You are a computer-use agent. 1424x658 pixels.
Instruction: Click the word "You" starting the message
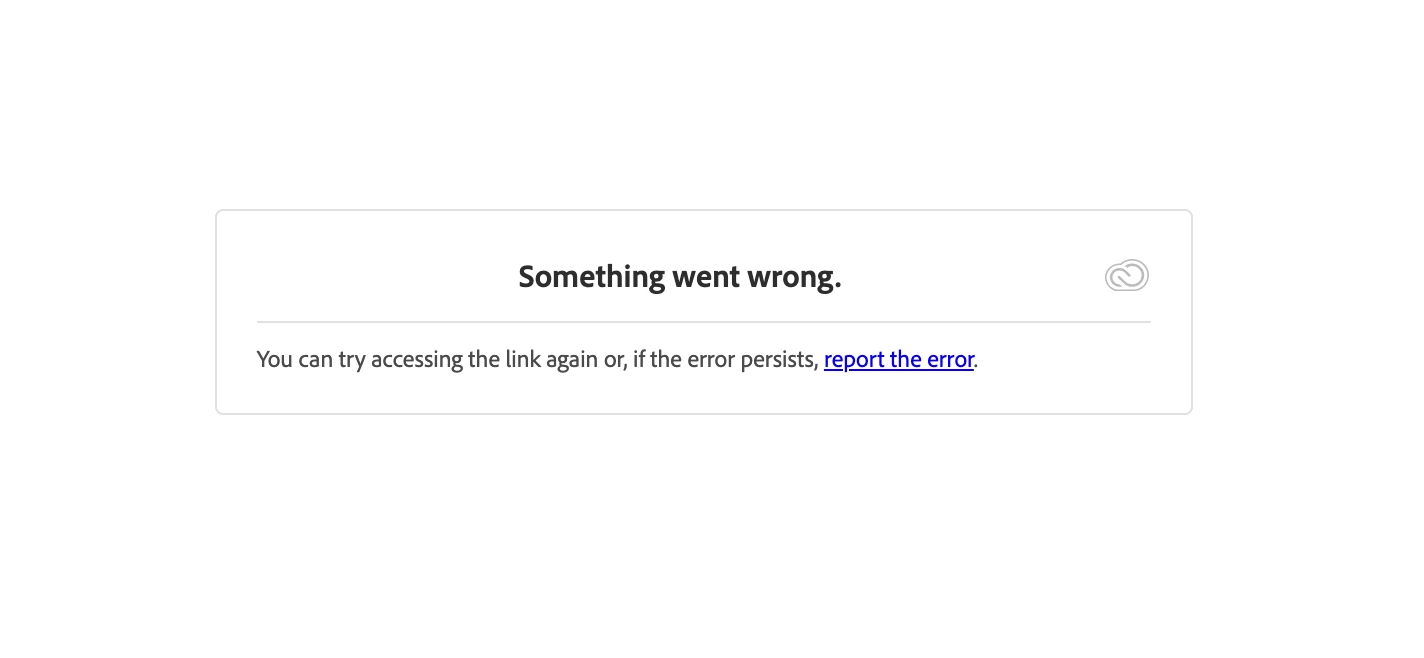tap(275, 359)
